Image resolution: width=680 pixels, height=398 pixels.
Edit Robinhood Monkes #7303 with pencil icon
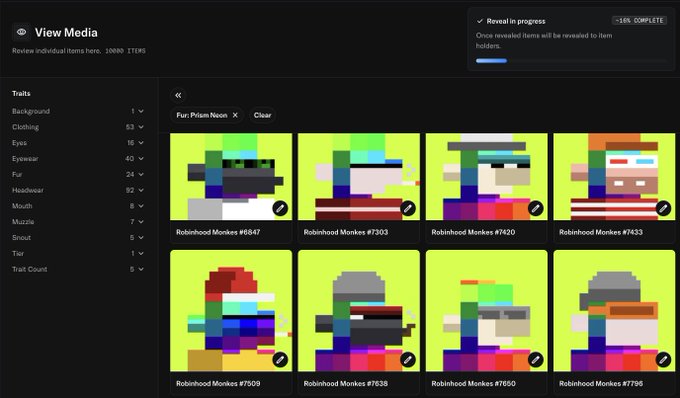pos(408,209)
